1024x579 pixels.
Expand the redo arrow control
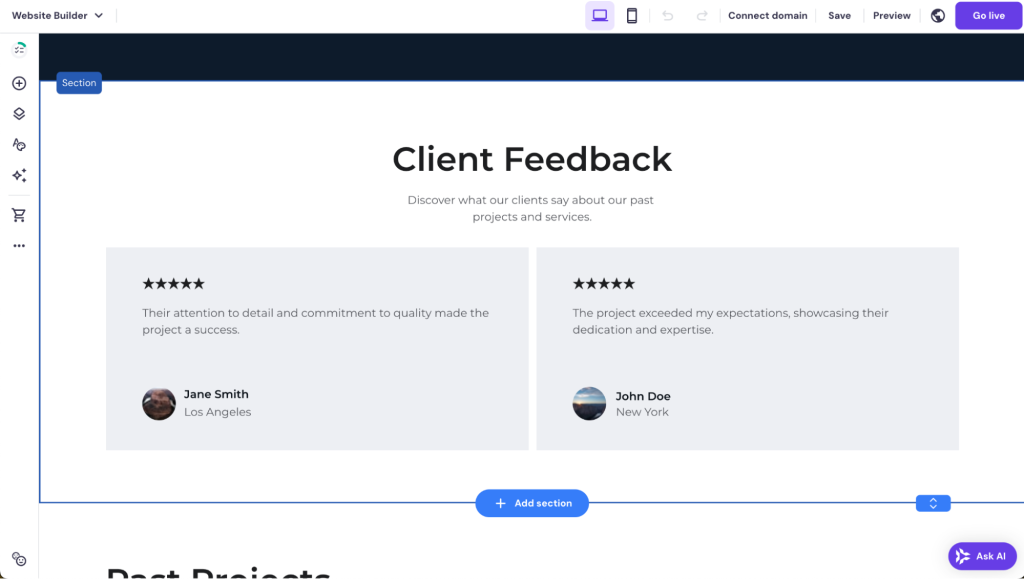click(700, 15)
